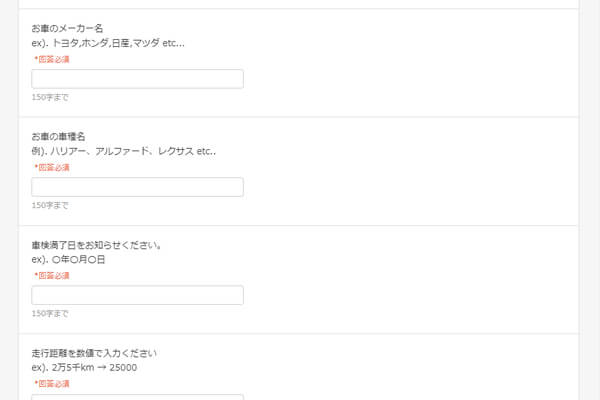The width and height of the screenshot is (600, 400).
Task: Click the red 回答必須 marker under メーカー名
Action: click(x=52, y=60)
